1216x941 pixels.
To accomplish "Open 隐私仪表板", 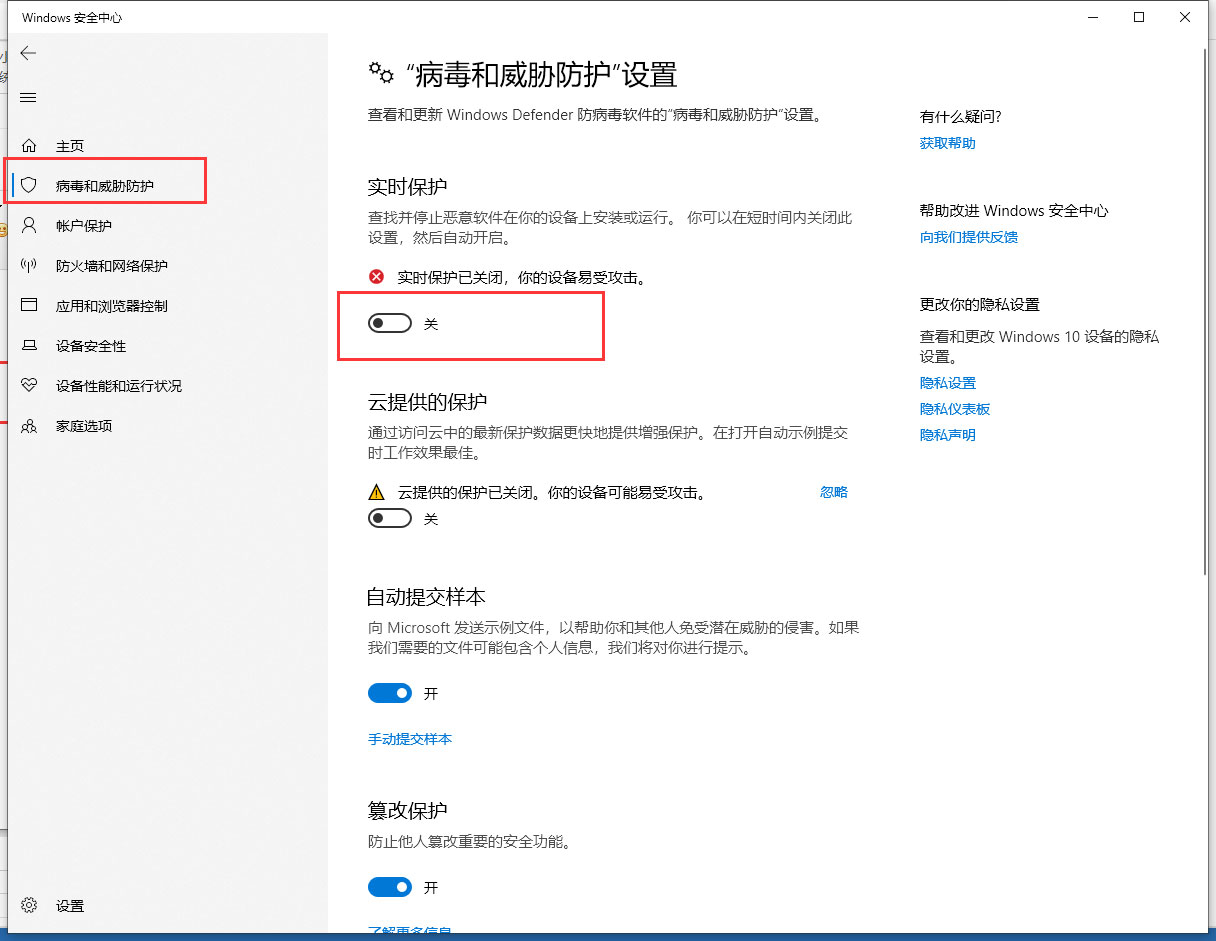I will point(955,408).
